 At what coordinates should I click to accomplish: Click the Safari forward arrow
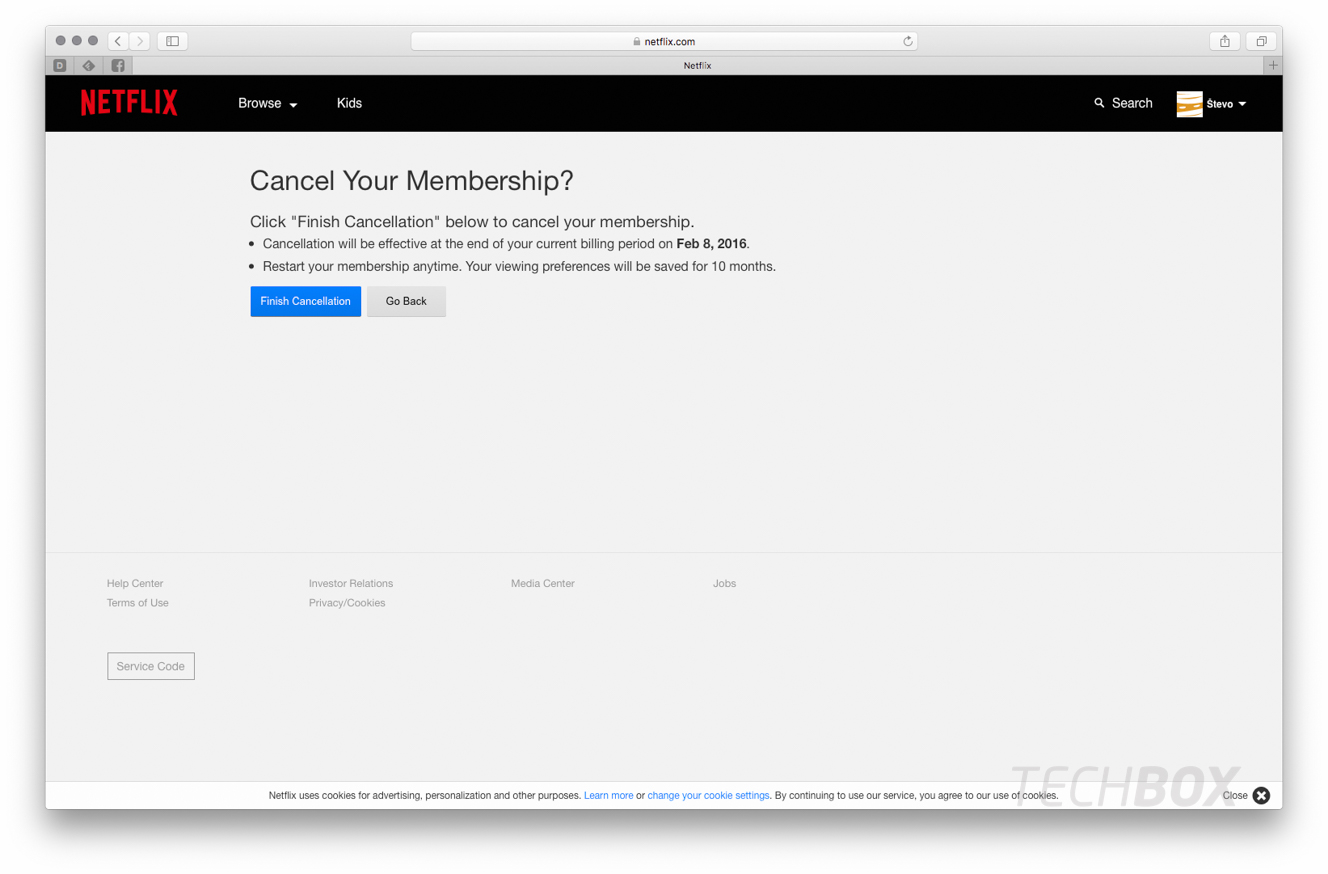tap(140, 41)
